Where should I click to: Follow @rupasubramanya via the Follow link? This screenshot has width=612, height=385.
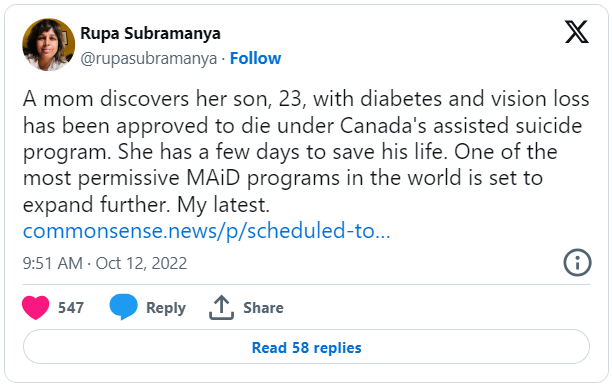(x=255, y=59)
